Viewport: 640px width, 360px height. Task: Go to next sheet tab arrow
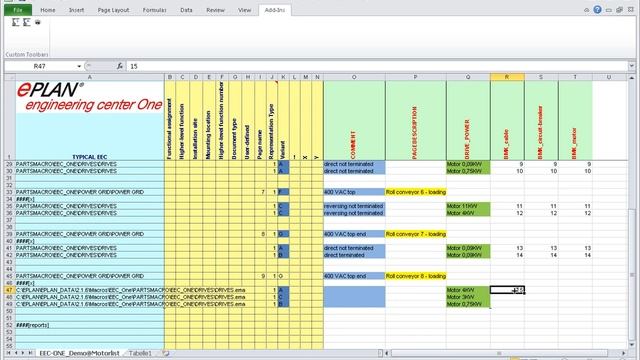[23, 353]
